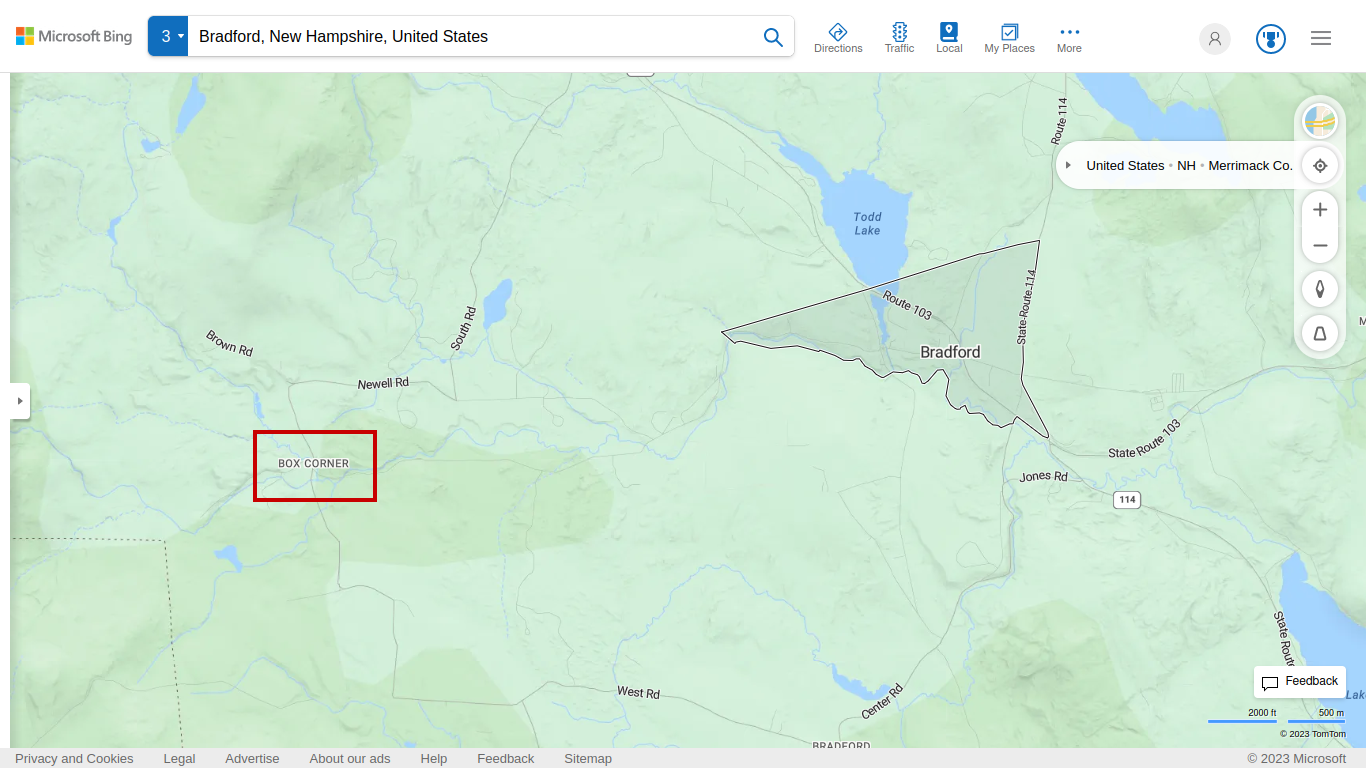Screen dimensions: 1366x768
Task: Click the South Rd label
Action: 461,328
